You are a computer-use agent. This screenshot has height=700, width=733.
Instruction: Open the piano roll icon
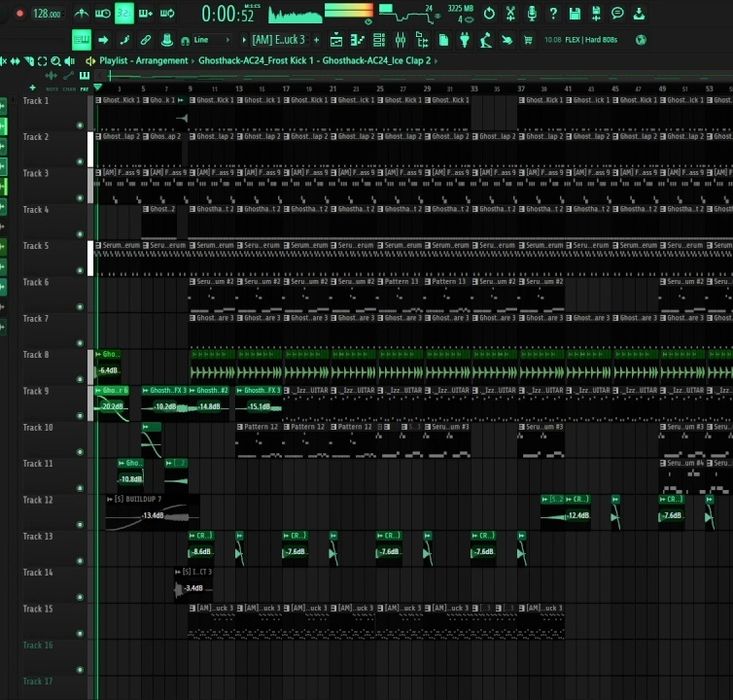point(358,40)
